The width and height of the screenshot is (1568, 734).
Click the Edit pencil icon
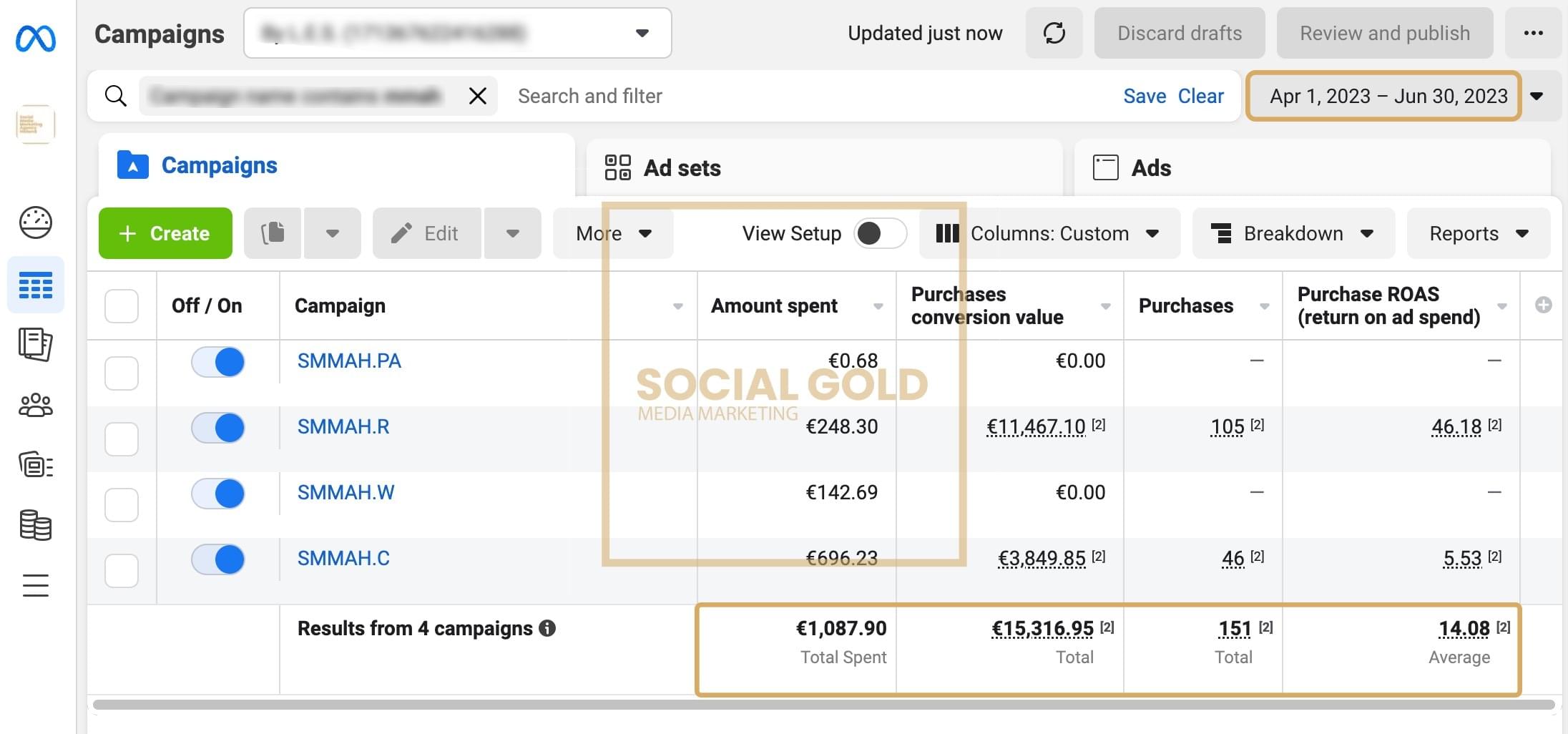click(401, 233)
